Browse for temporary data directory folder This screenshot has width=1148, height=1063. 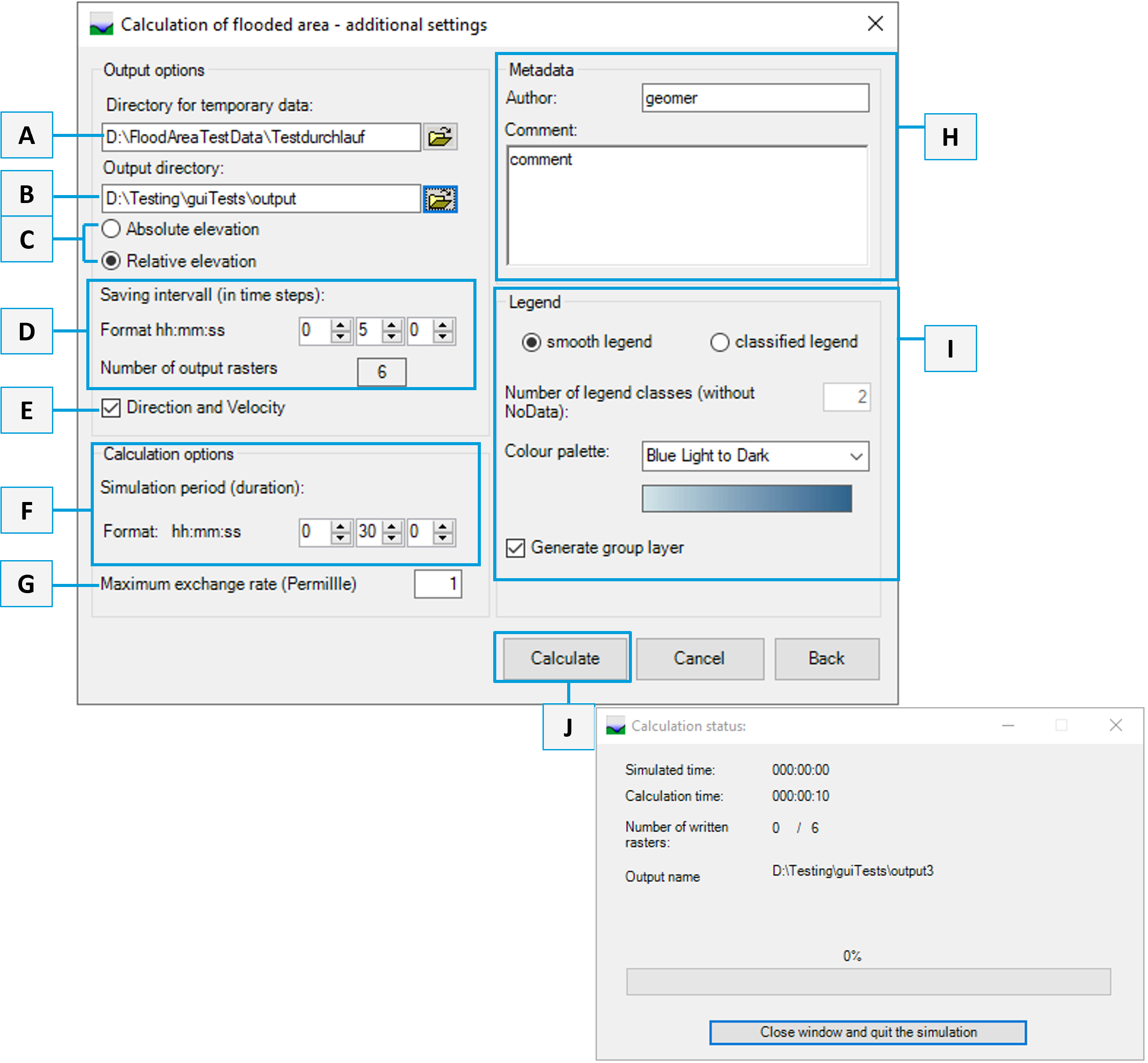(440, 137)
